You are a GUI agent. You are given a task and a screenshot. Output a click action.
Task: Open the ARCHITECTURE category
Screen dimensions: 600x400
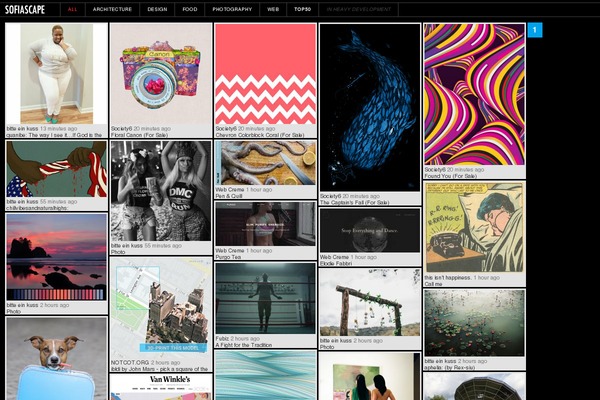[x=112, y=9]
